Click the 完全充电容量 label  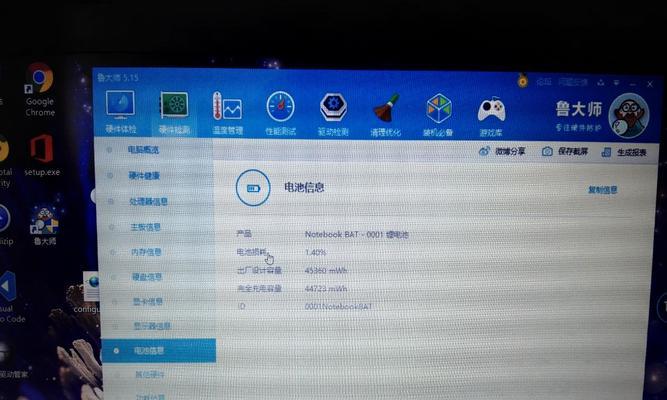point(259,289)
